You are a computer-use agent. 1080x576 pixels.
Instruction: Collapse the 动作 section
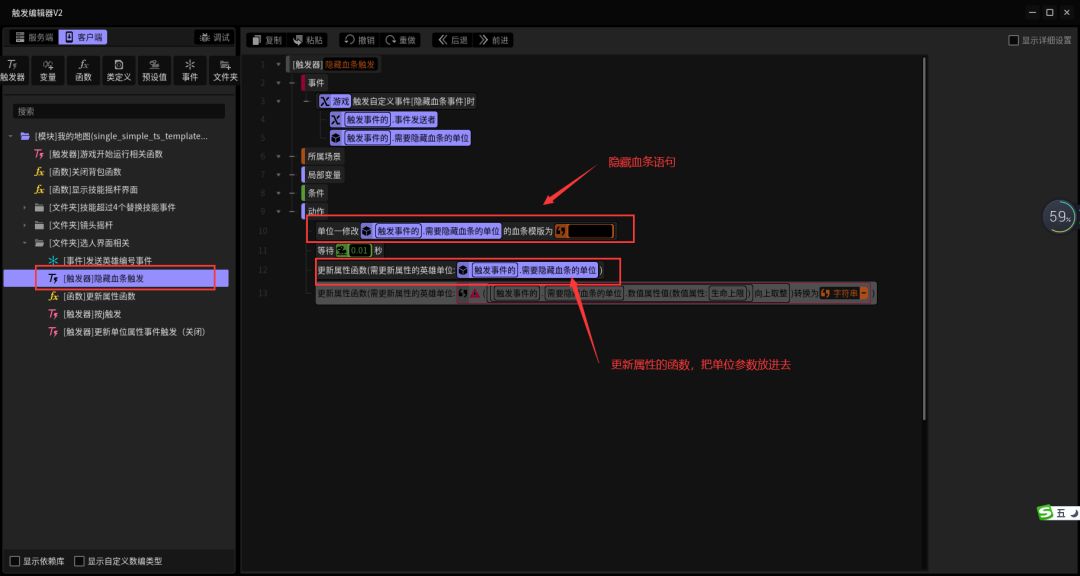(x=278, y=212)
